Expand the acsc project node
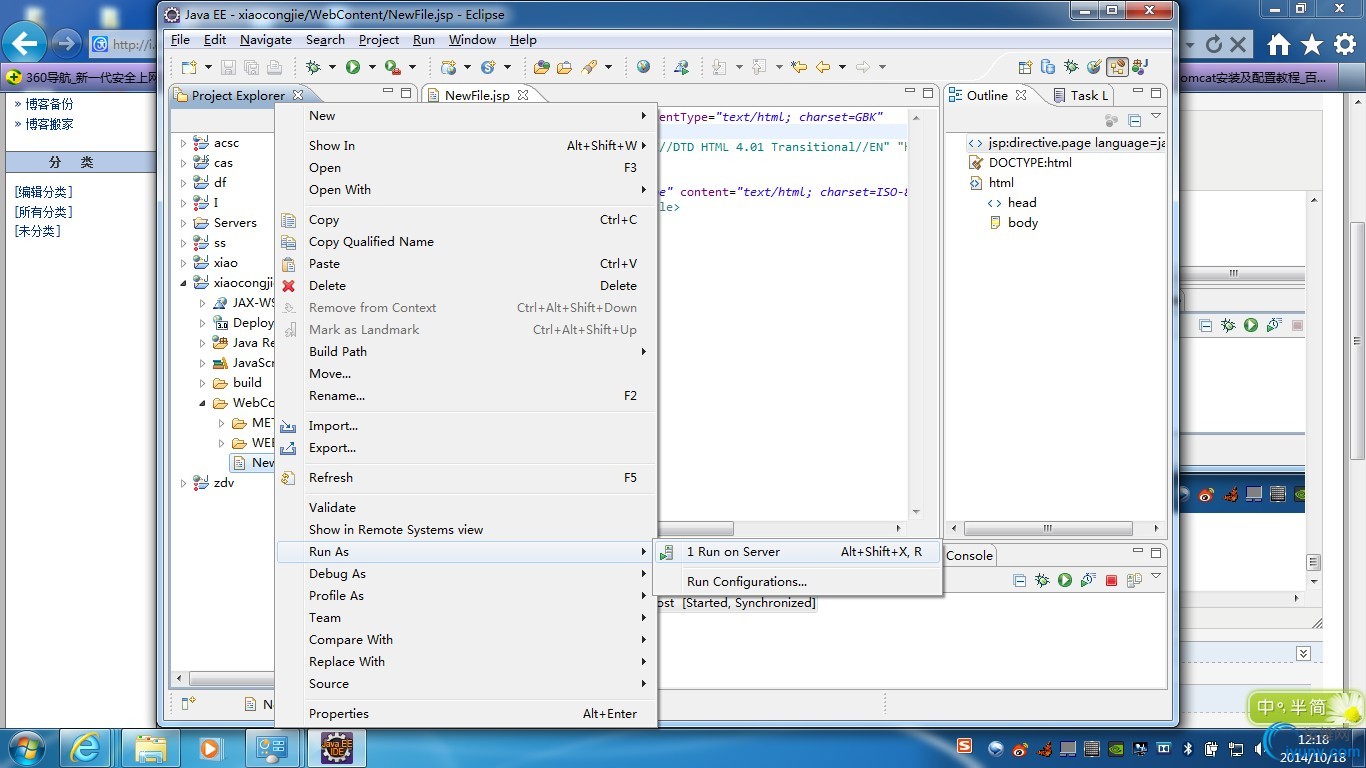The image size is (1366, 768). point(183,143)
